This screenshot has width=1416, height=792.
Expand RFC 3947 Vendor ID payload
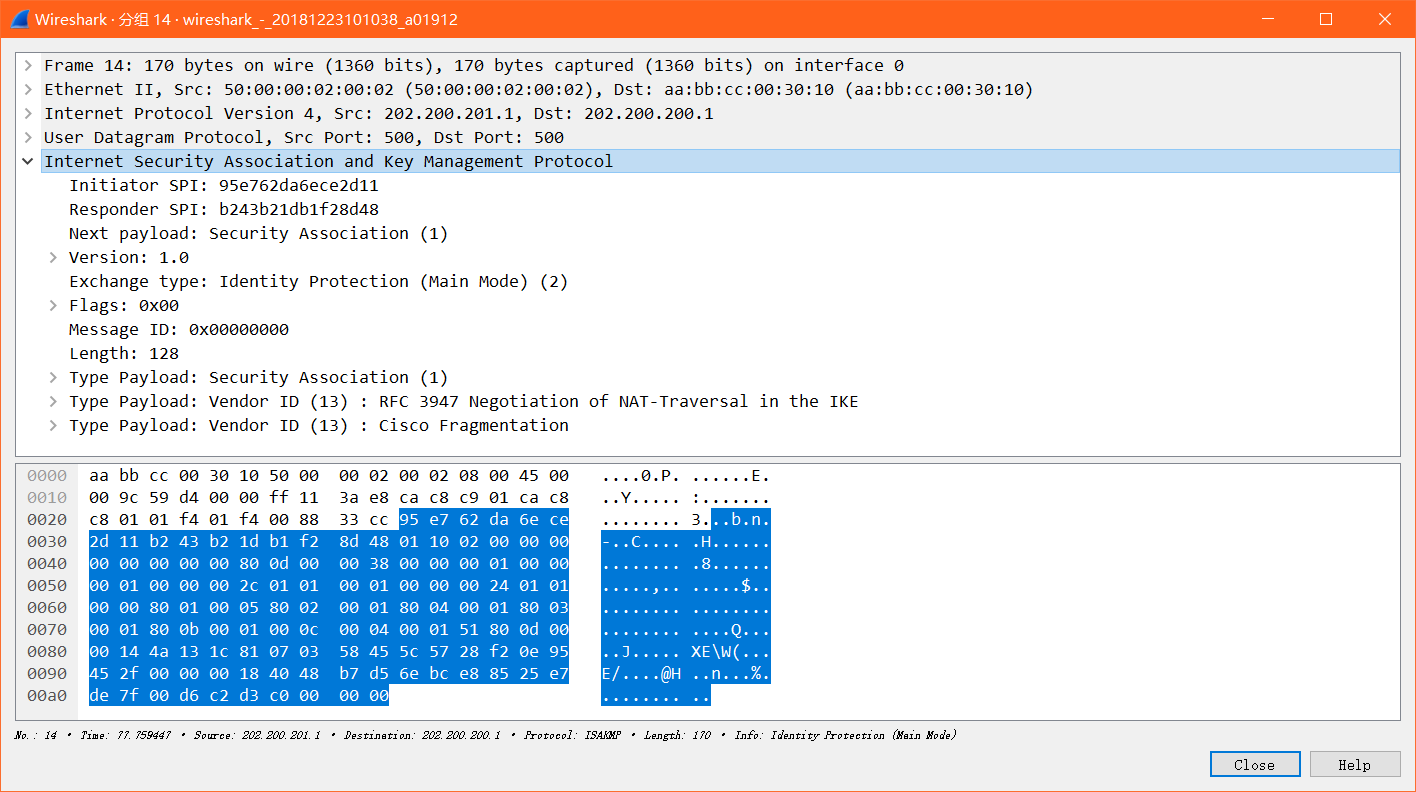[x=54, y=402]
